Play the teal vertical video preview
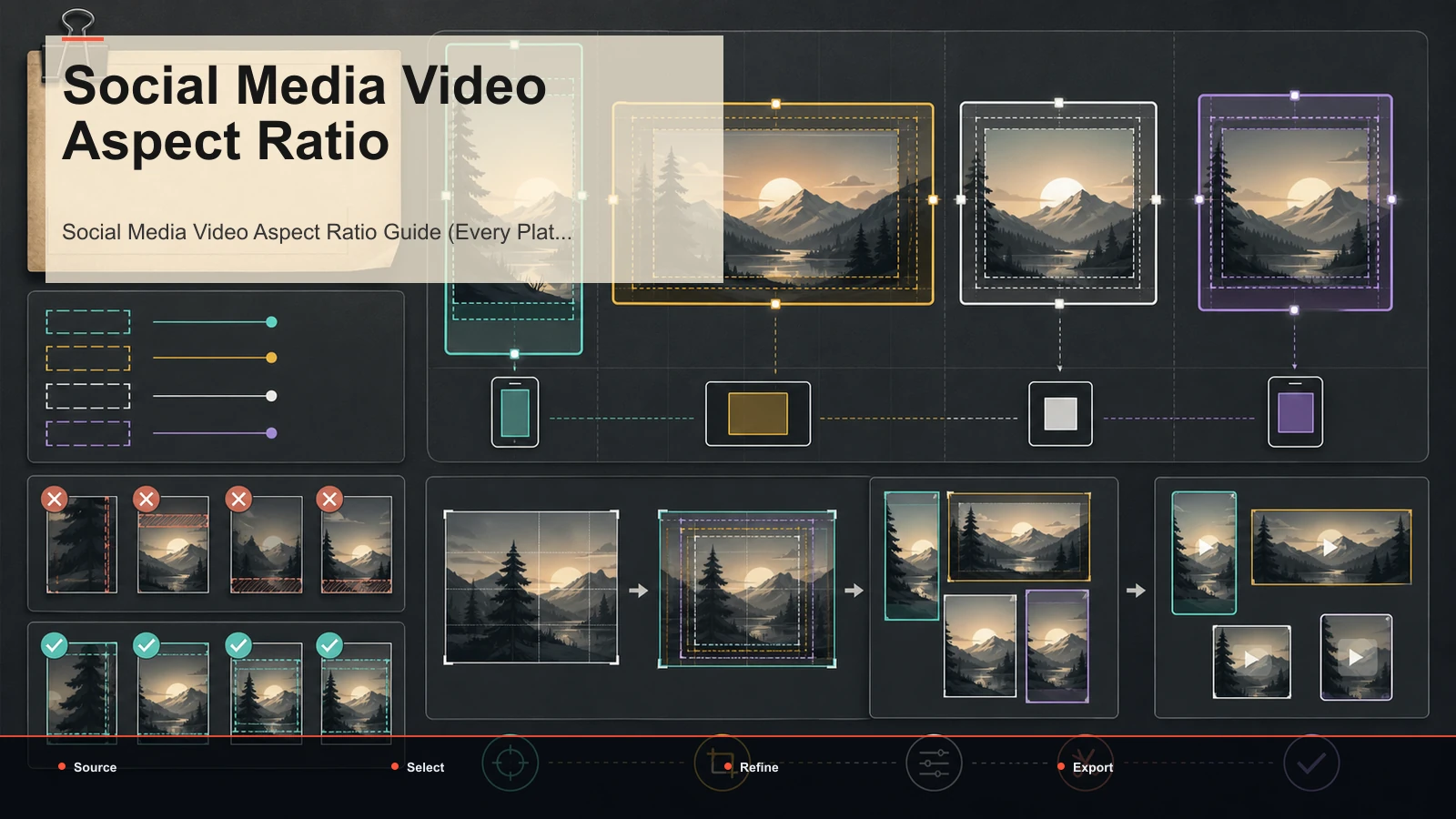The image size is (1456, 819). pos(1204,552)
